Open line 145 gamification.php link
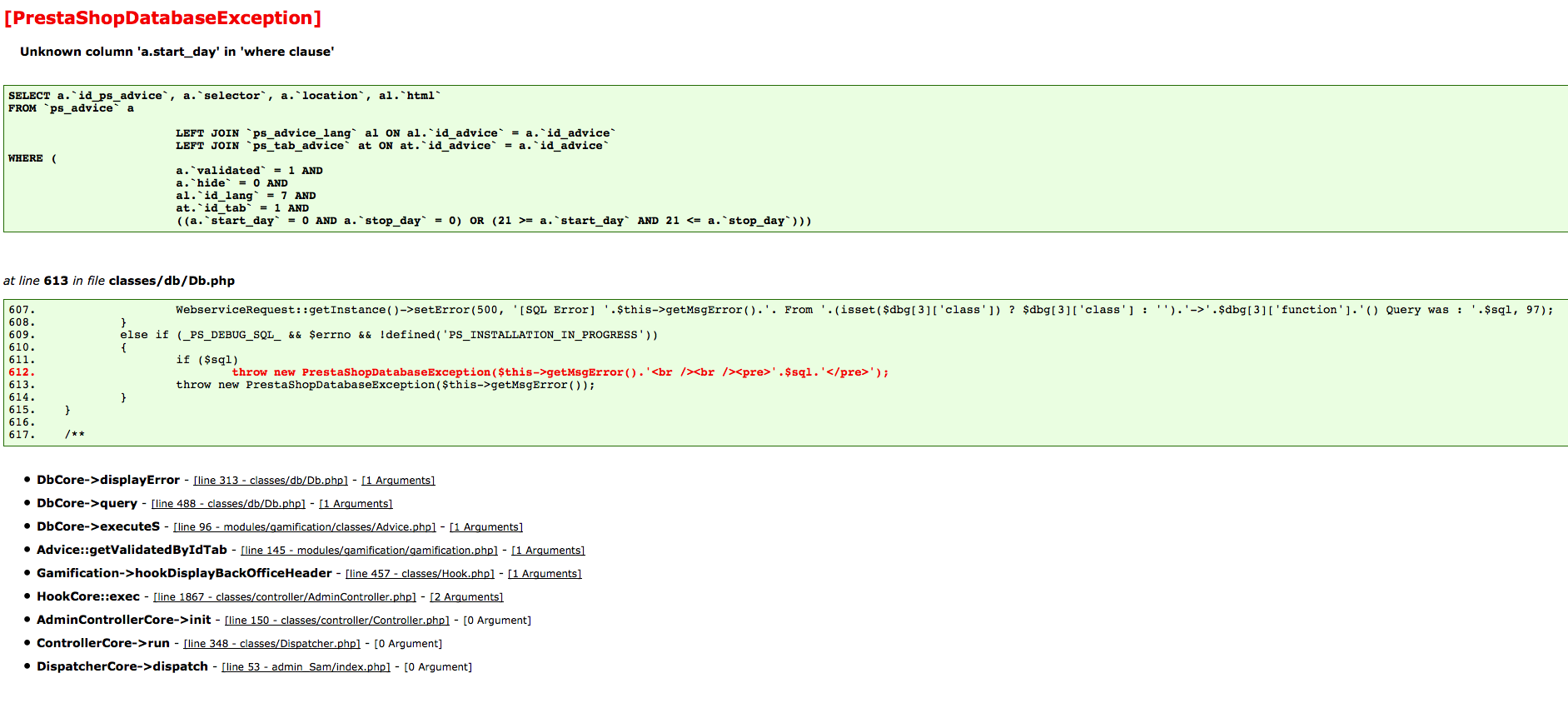 pos(369,551)
